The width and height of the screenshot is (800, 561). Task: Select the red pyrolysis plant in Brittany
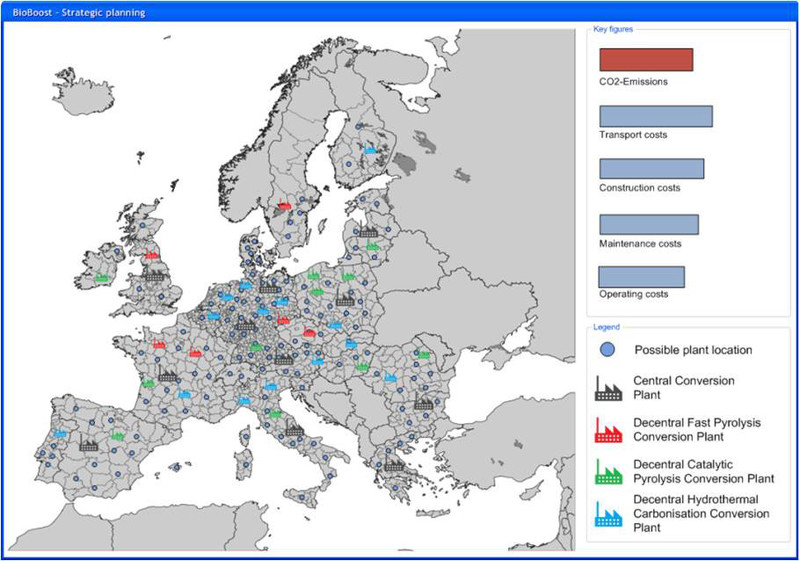pos(159,344)
